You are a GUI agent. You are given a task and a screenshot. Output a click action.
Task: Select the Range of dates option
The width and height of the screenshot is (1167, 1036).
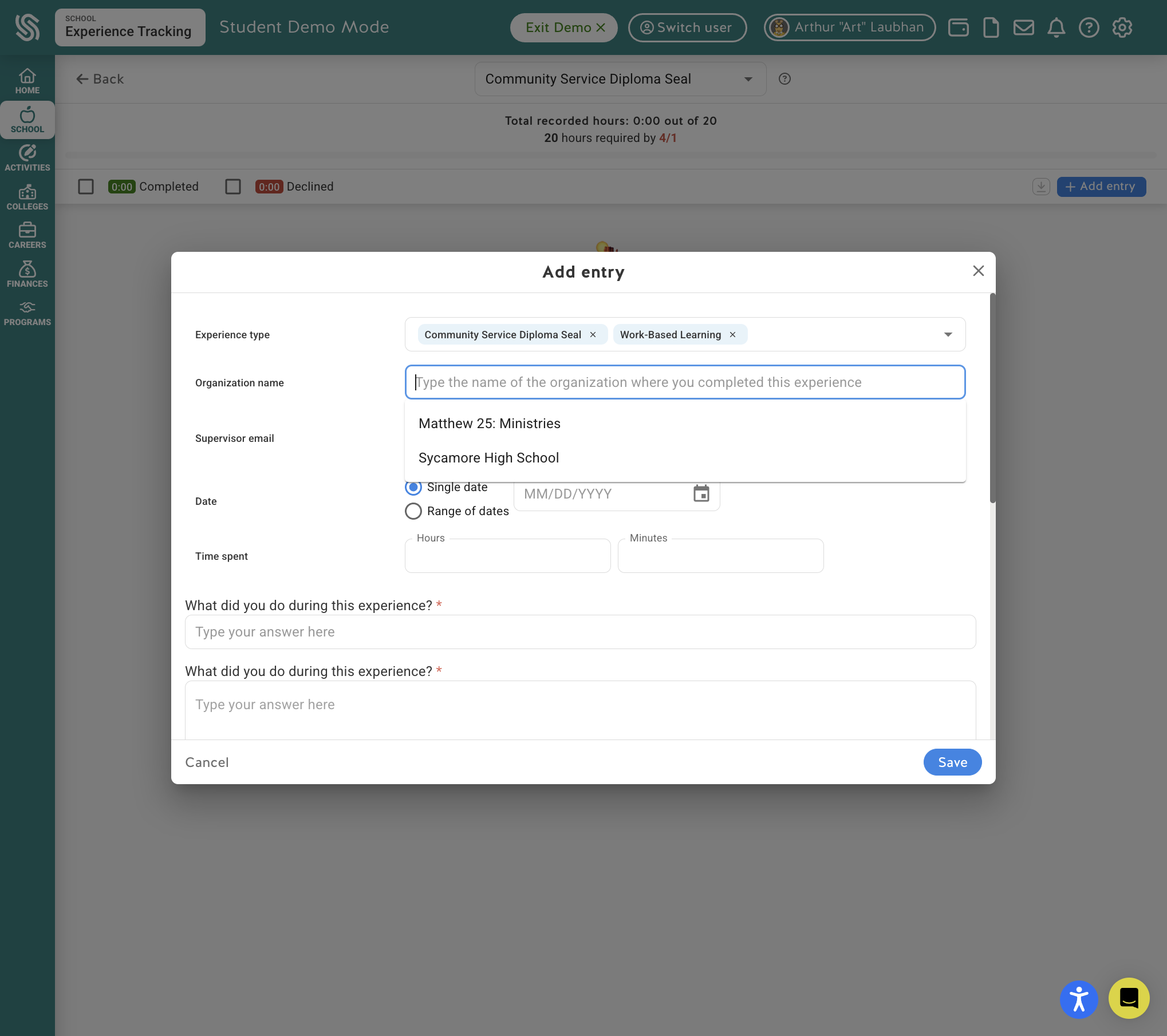point(413,511)
